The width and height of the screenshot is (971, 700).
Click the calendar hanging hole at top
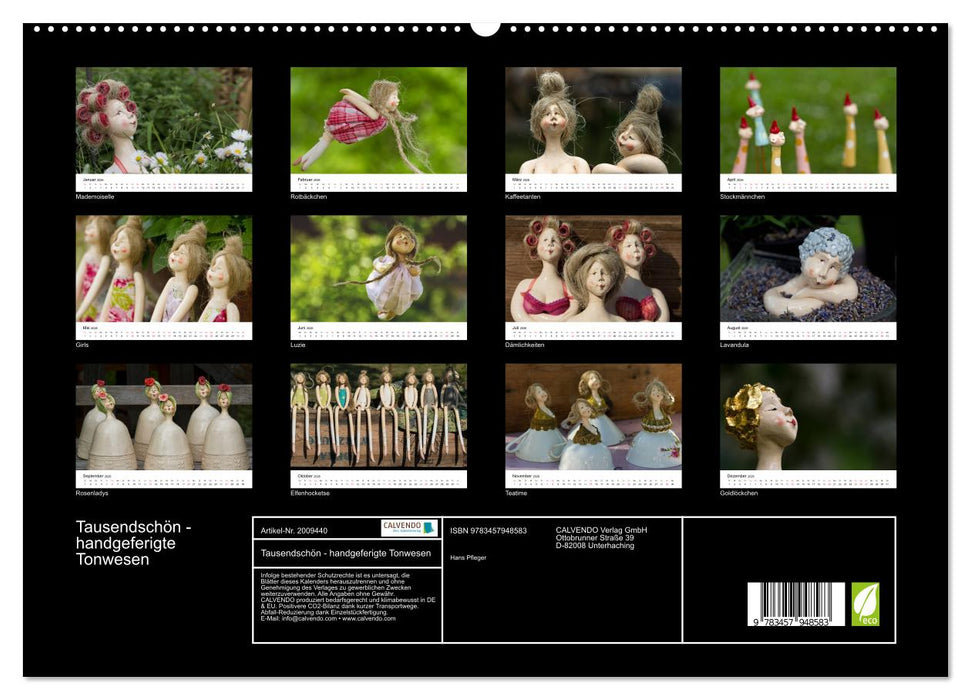(x=485, y=27)
